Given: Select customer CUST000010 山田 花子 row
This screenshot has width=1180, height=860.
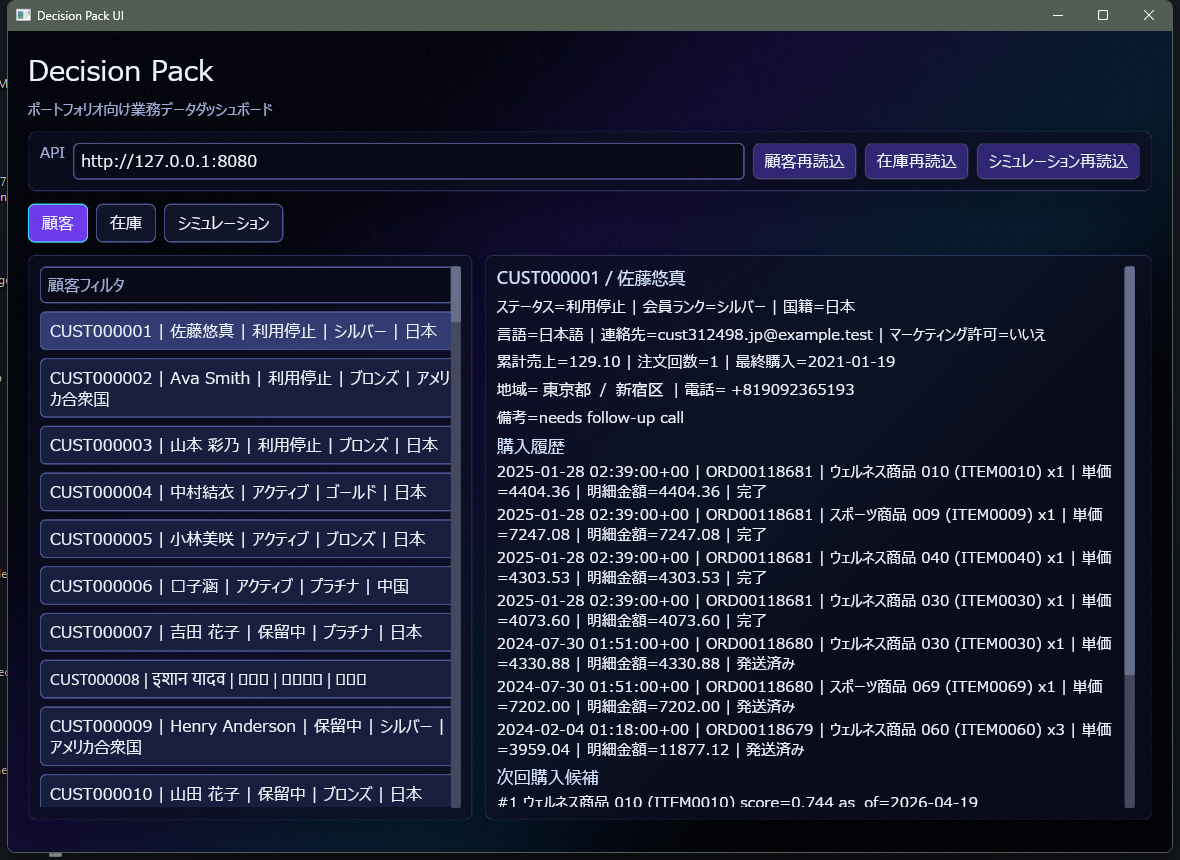Looking at the screenshot, I should pyautogui.click(x=245, y=792).
